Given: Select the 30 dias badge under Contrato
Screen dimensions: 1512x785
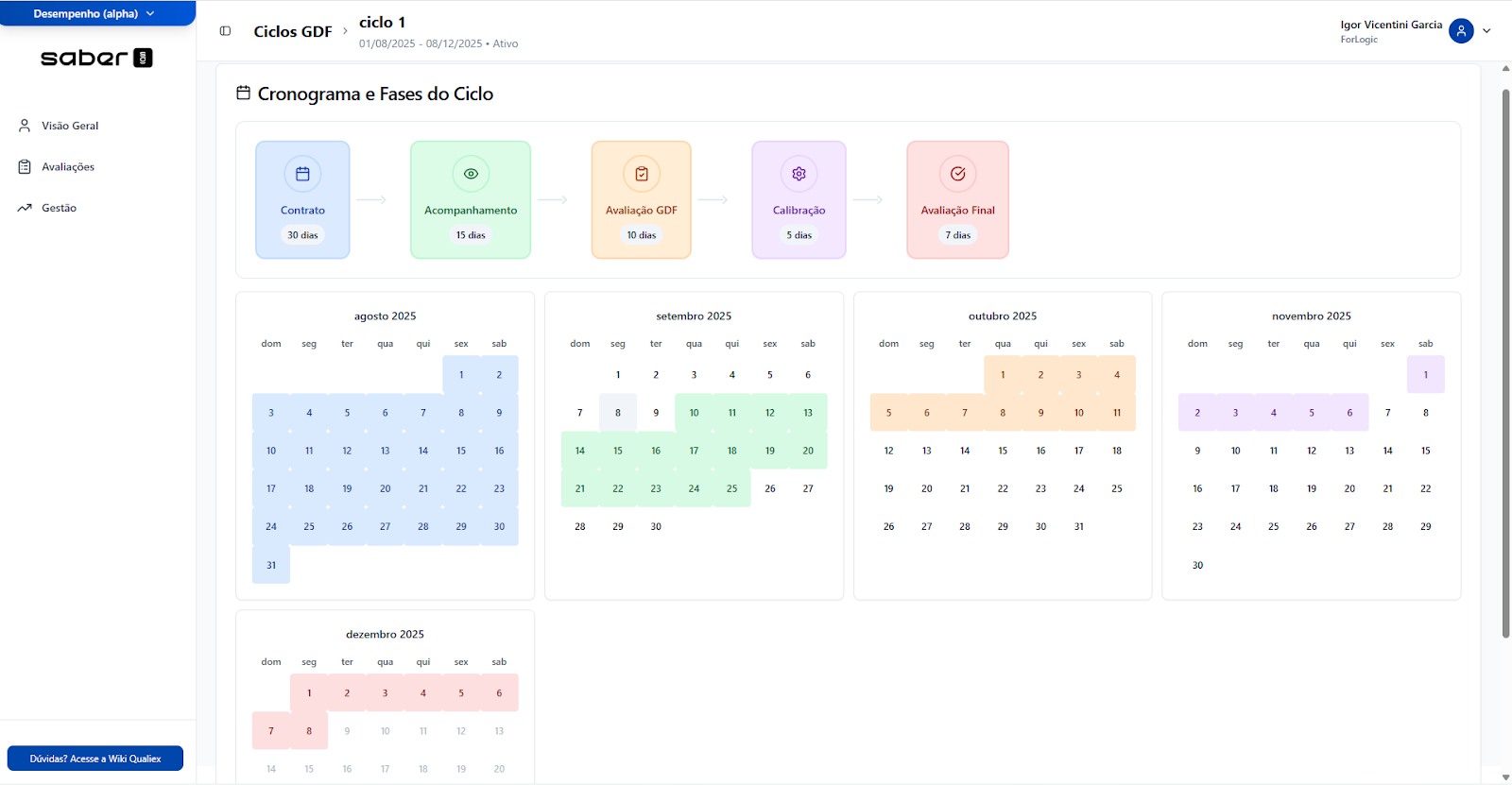Looking at the screenshot, I should [x=302, y=235].
